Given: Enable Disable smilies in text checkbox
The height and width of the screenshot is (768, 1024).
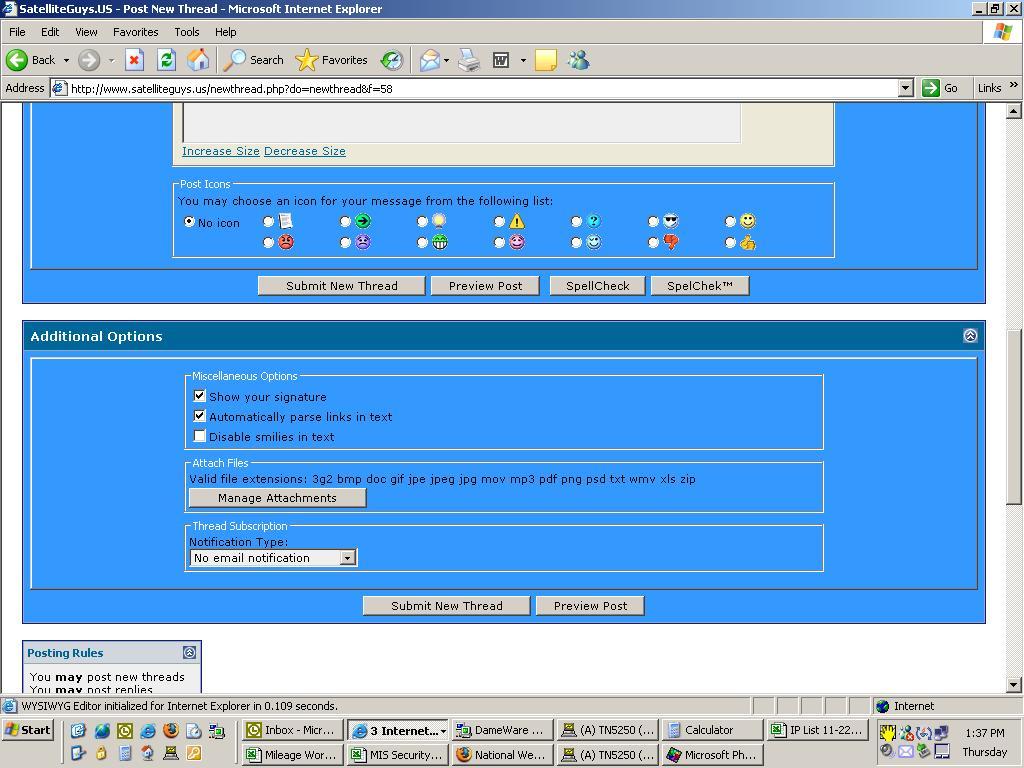Looking at the screenshot, I should point(200,436).
